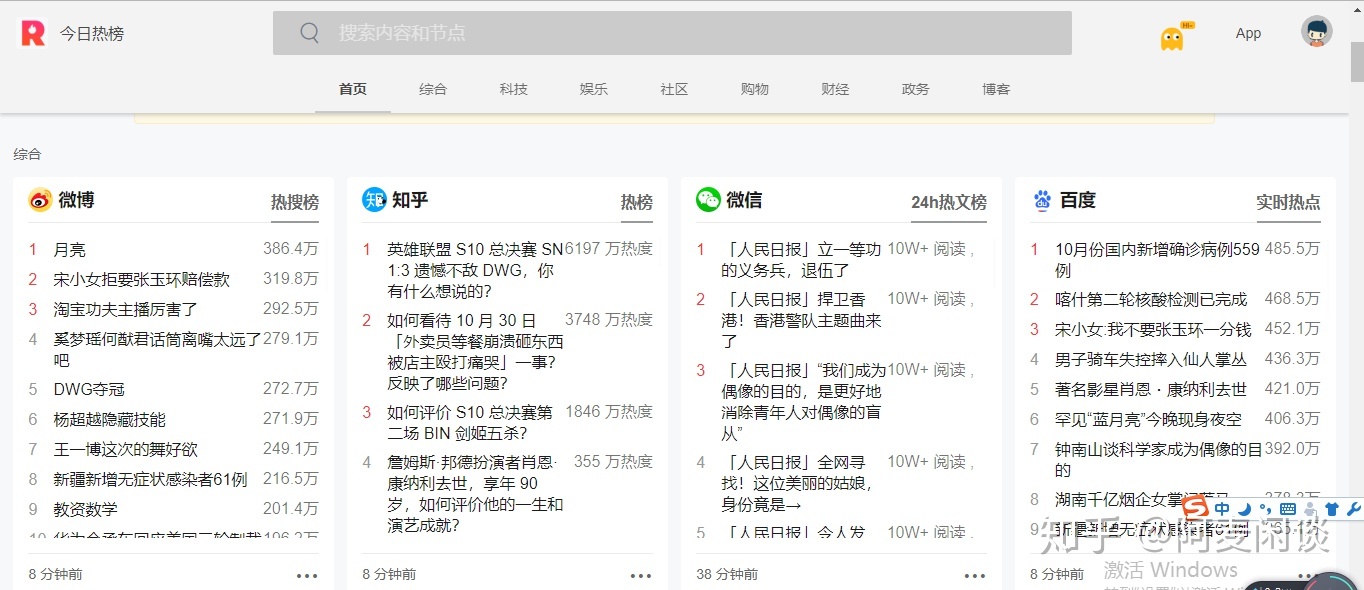
Task: Open WeChat article 香港警队主题曲来了
Action: [x=802, y=320]
